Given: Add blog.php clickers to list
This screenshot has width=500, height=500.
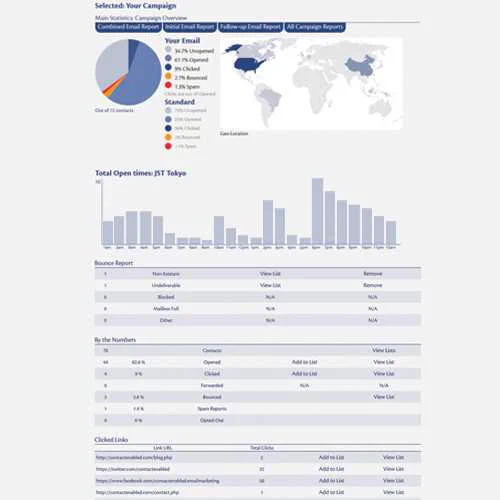Looking at the screenshot, I should [x=331, y=458].
